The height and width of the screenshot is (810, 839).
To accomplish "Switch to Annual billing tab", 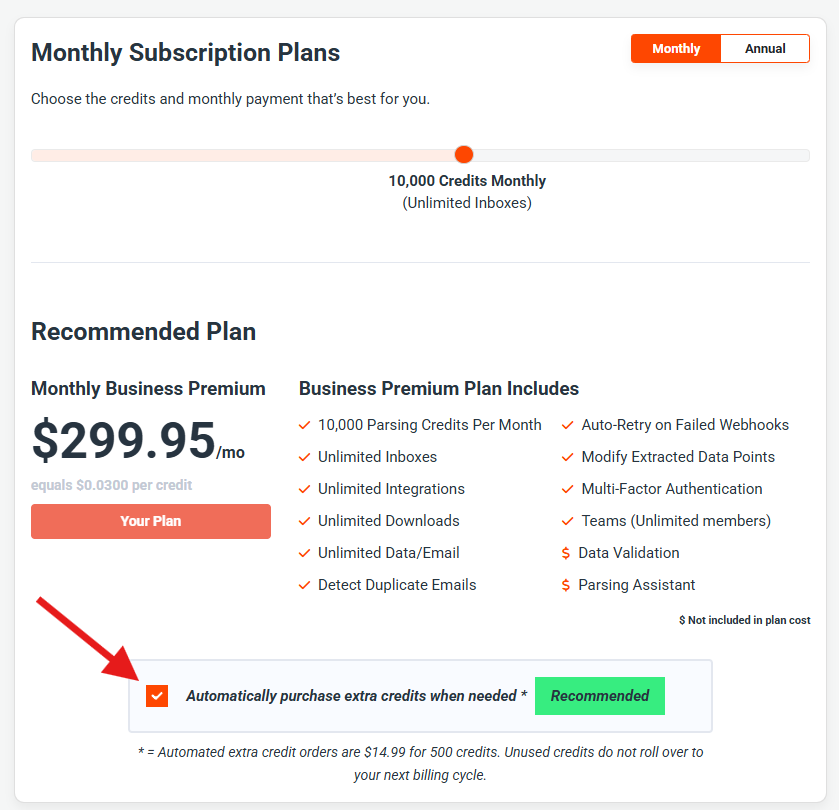I will coord(765,49).
